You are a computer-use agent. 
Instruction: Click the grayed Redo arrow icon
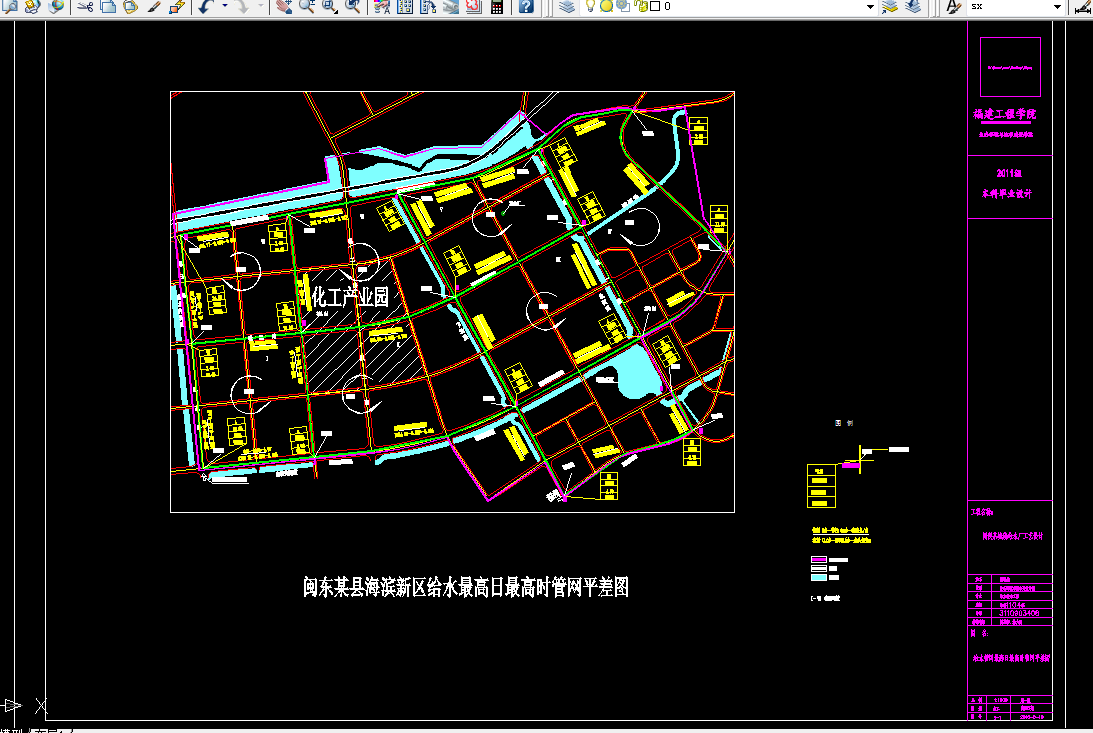coord(242,6)
